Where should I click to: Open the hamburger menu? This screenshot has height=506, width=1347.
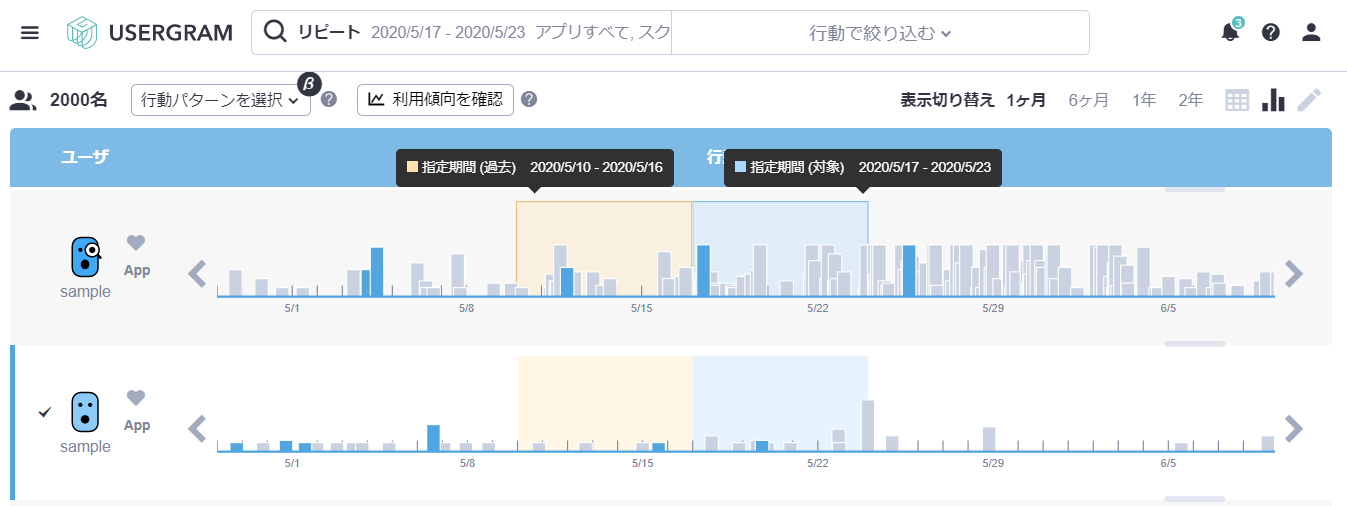click(x=30, y=33)
